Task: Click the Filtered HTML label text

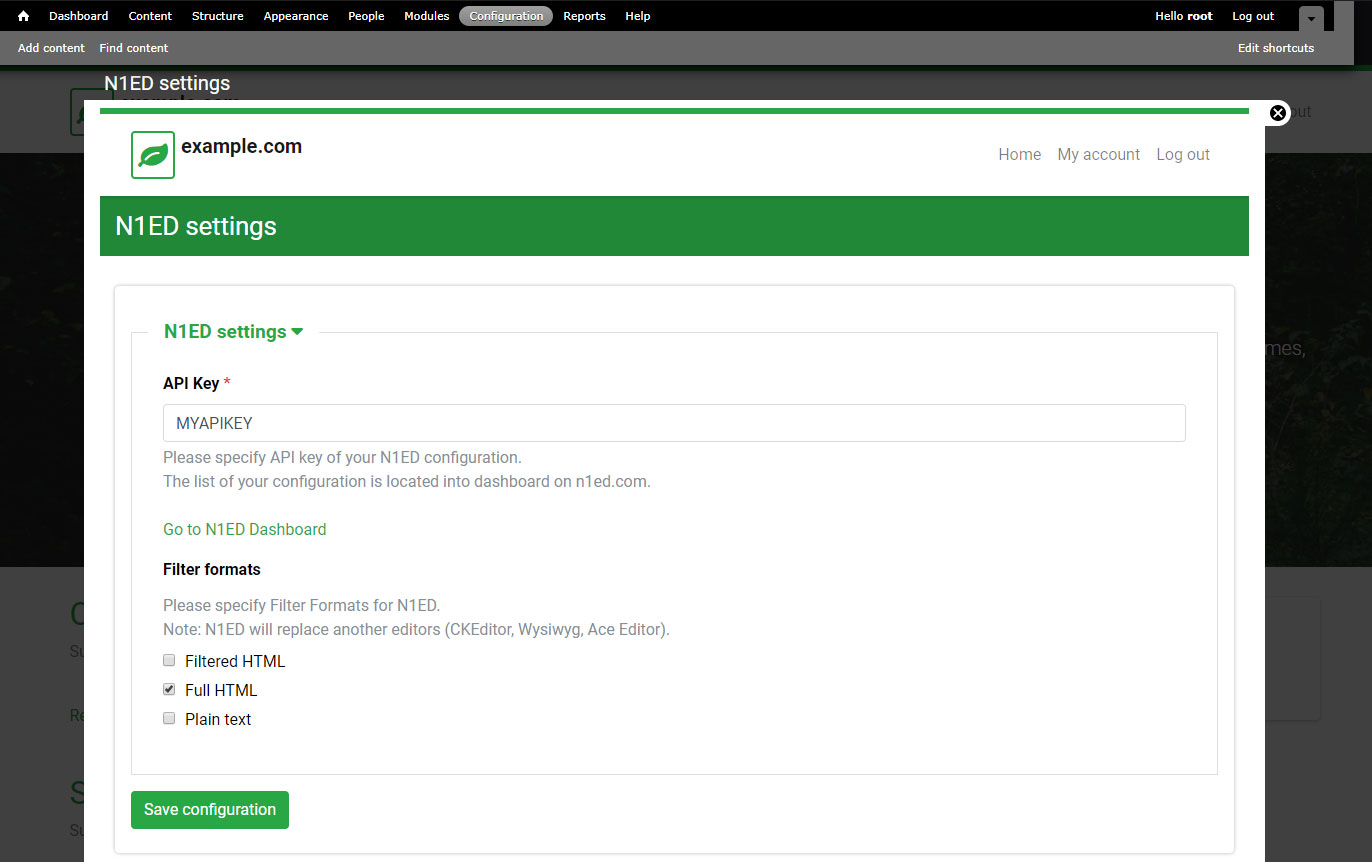Action: click(x=235, y=661)
